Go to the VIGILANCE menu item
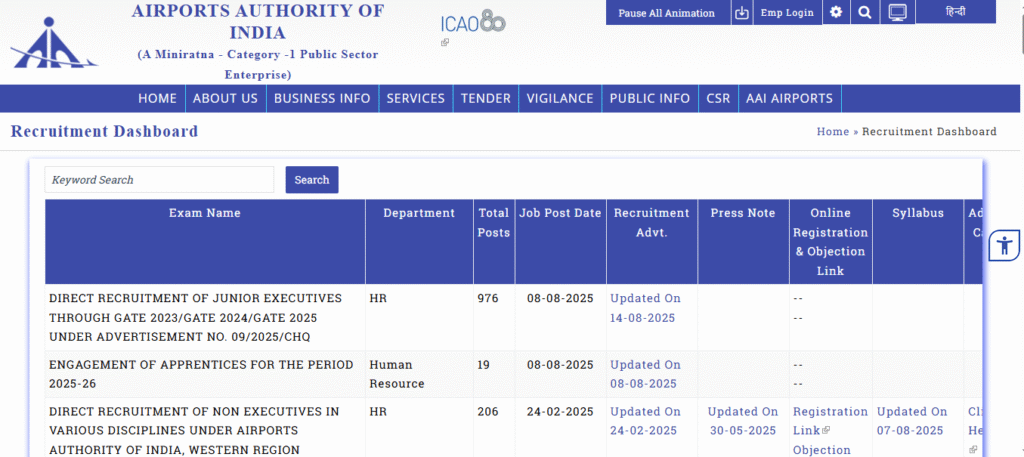Screen dimensions: 1024x457 560,98
